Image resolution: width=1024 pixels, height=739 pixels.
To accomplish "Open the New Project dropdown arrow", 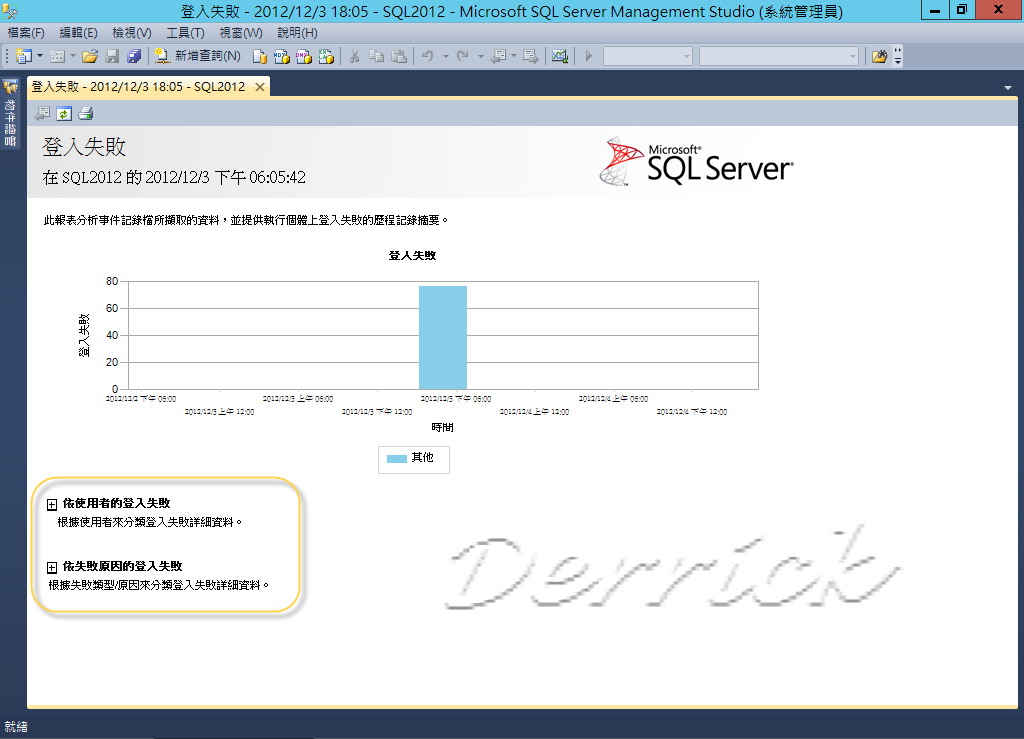I will coord(40,57).
